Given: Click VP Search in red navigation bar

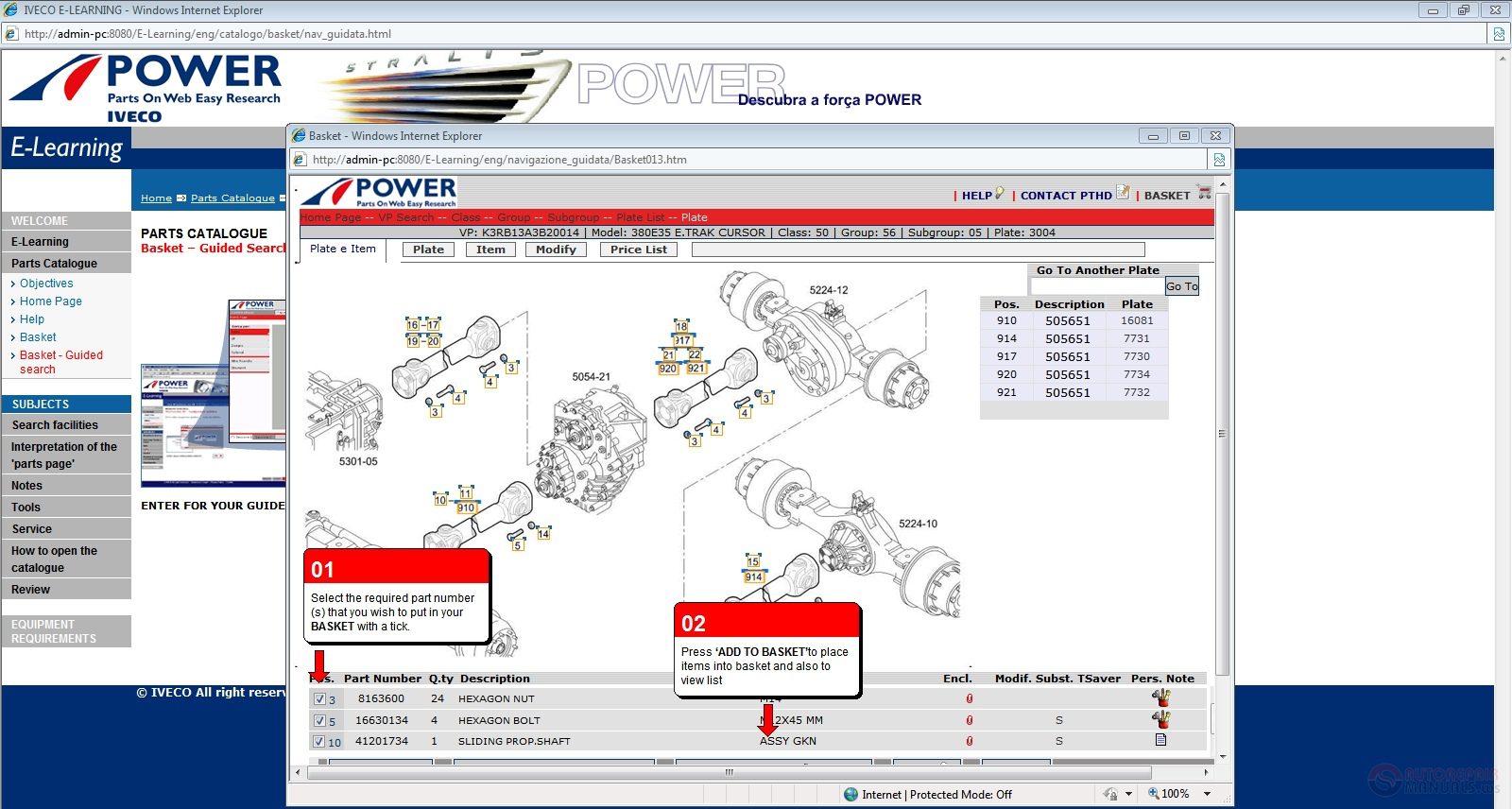Looking at the screenshot, I should pyautogui.click(x=406, y=217).
